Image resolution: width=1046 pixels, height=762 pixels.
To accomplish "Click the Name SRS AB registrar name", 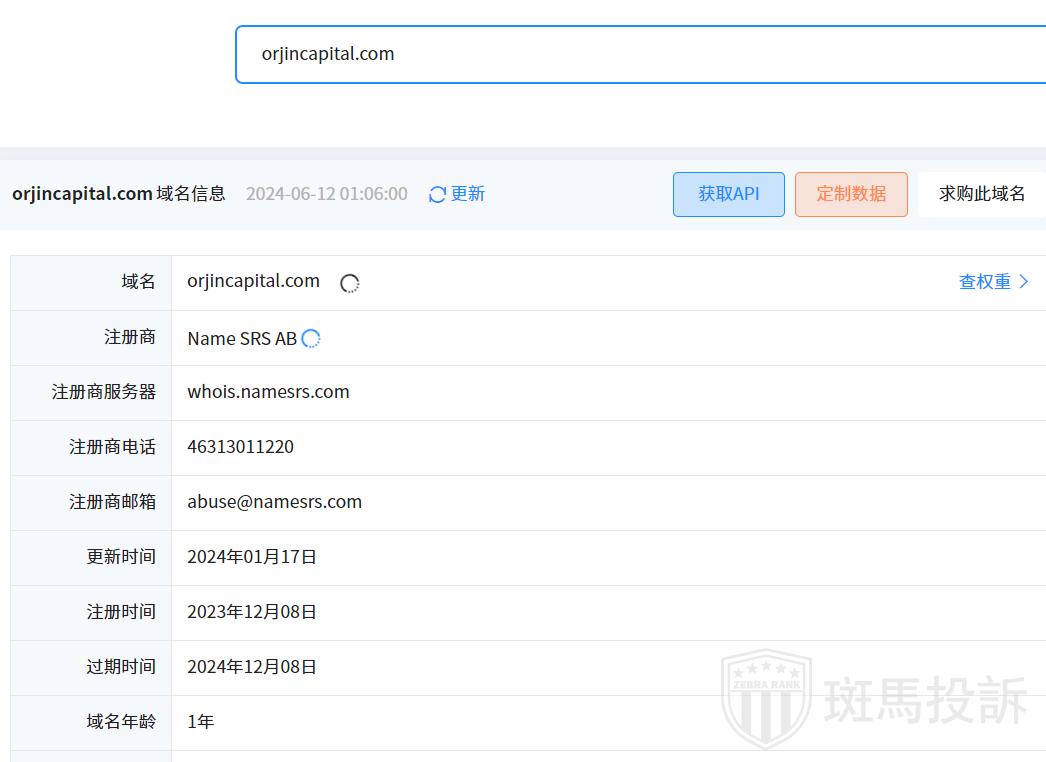I will (x=242, y=339).
